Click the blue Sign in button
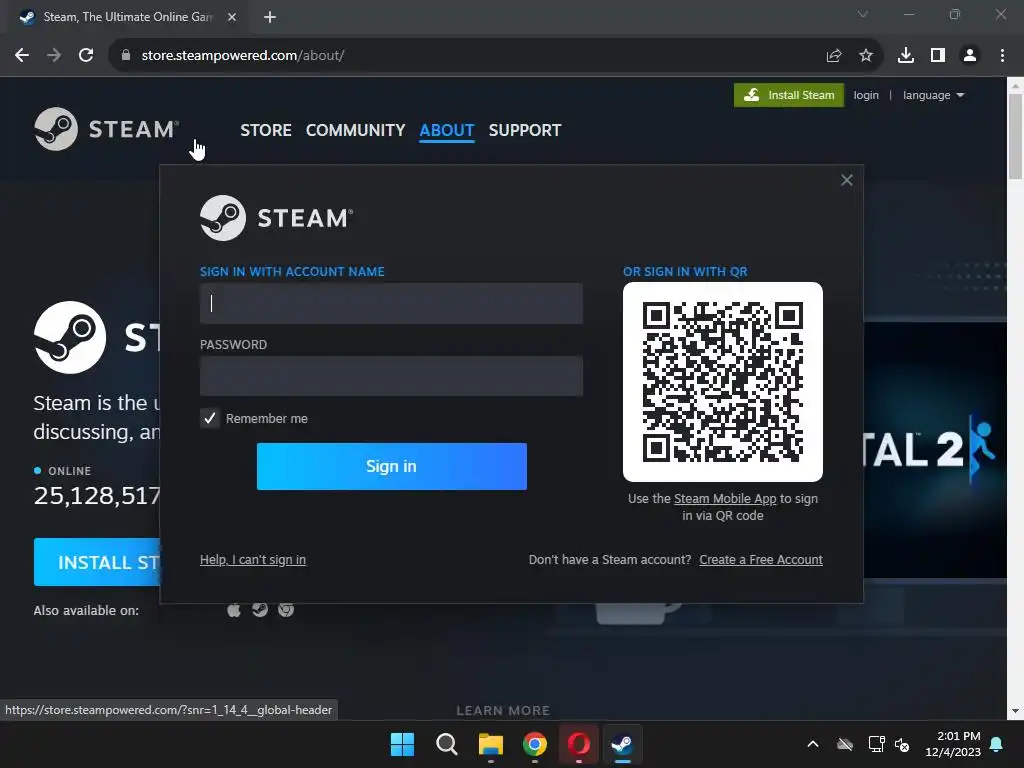The height and width of the screenshot is (768, 1024). point(392,466)
